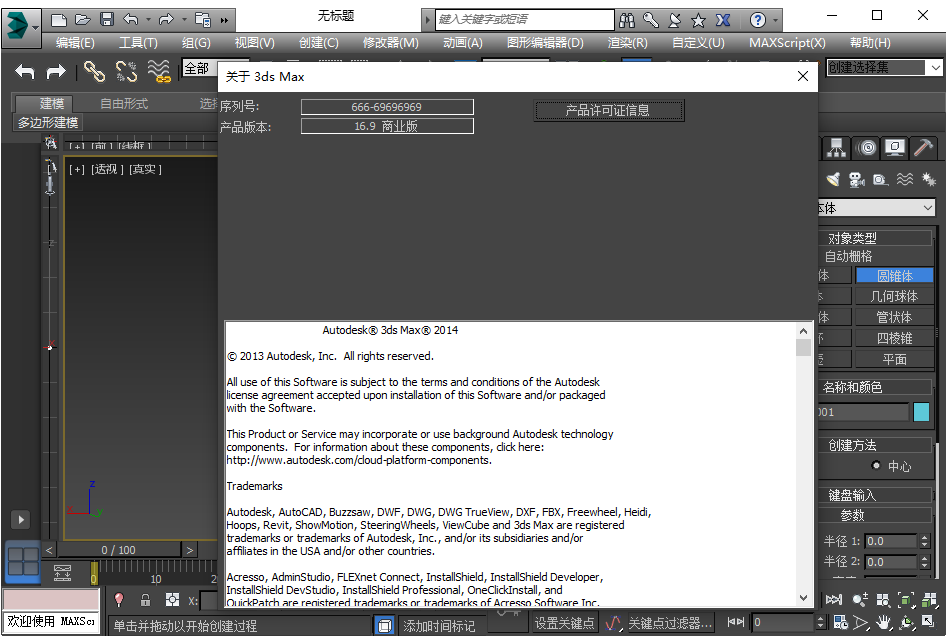Select the Bind to Space Warp tool
The image size is (947, 637).
tap(159, 72)
